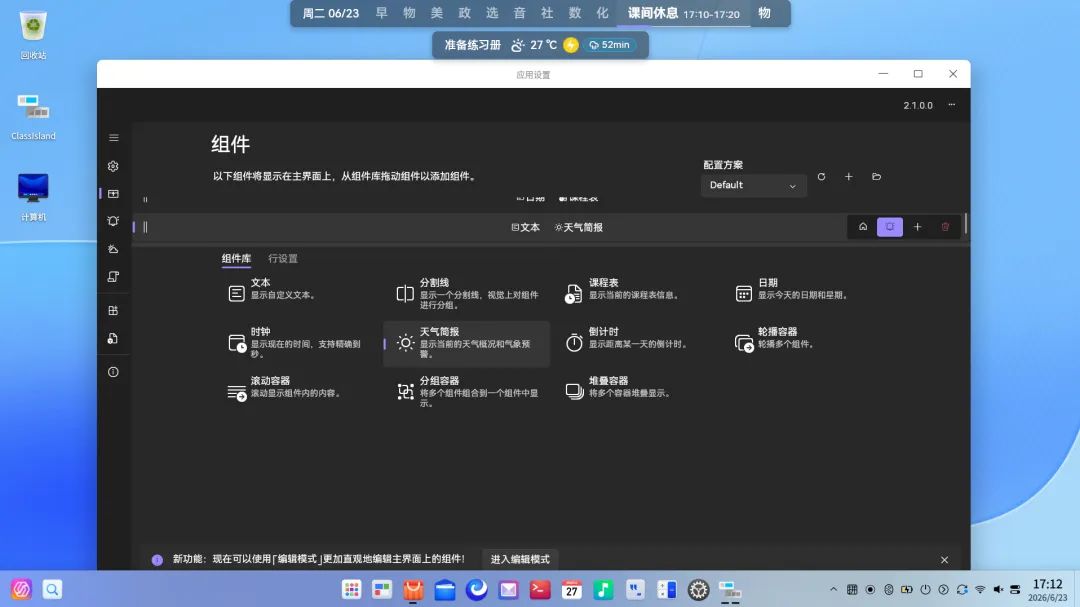Image resolution: width=1080 pixels, height=607 pixels.
Task: Open the taskbar search magnifier
Action: pos(52,590)
